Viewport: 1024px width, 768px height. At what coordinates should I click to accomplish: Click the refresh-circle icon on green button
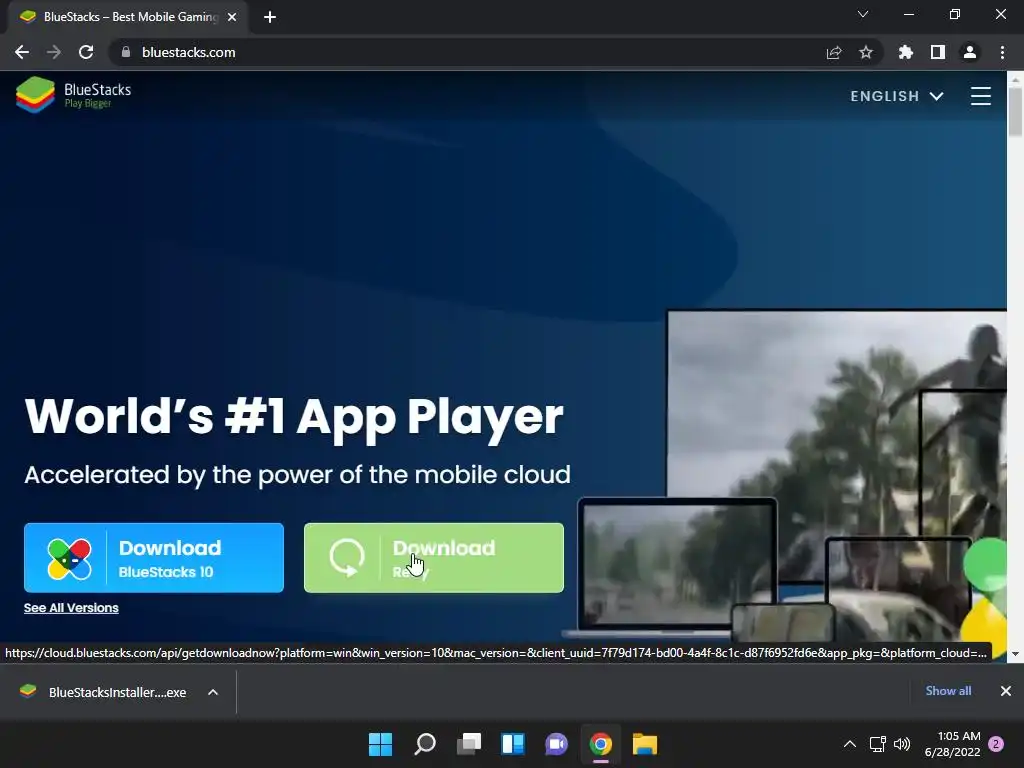[346, 558]
